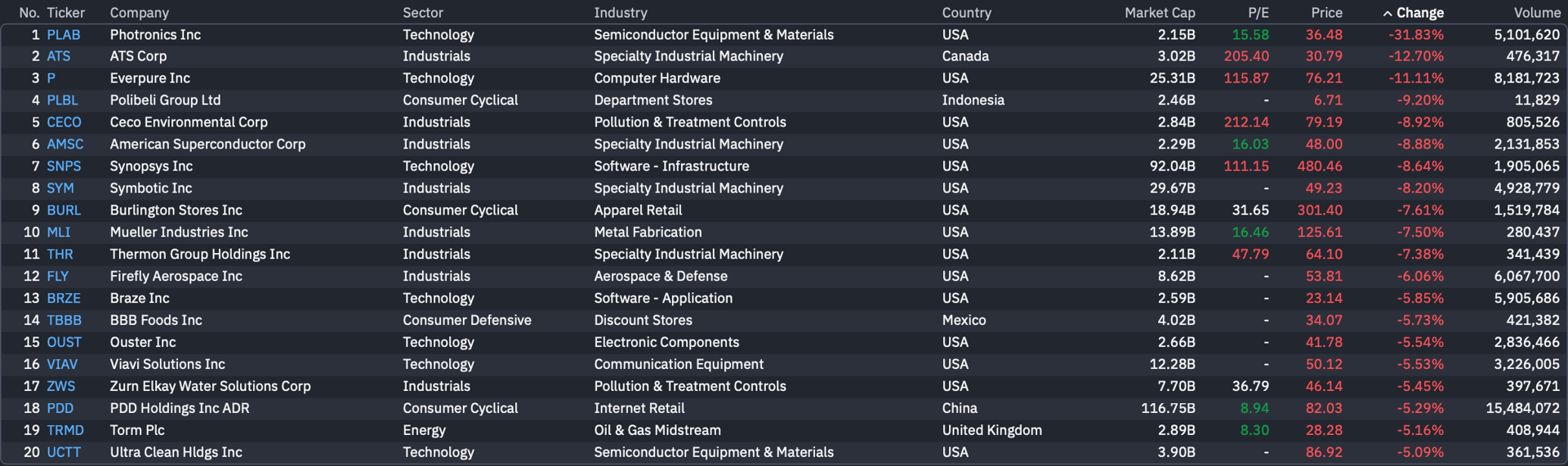1568x466 pixels.
Task: Open the SNPS ticker link
Action: [x=64, y=166]
